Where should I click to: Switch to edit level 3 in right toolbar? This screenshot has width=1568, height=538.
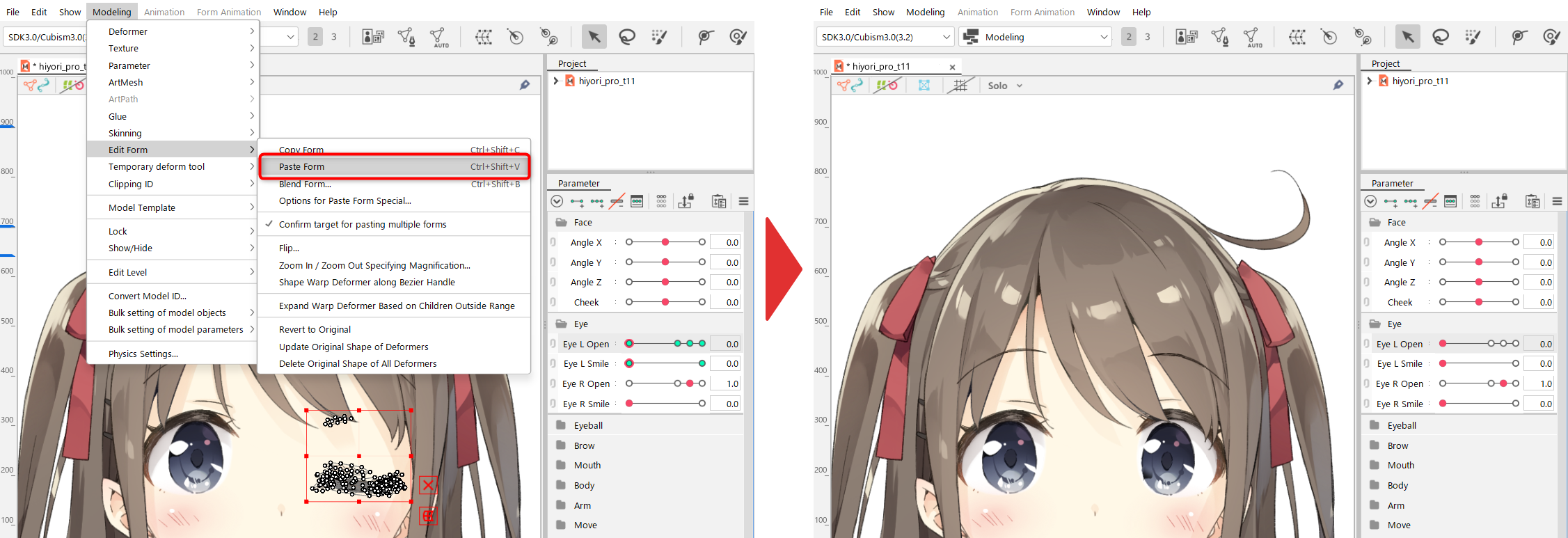click(x=1148, y=37)
